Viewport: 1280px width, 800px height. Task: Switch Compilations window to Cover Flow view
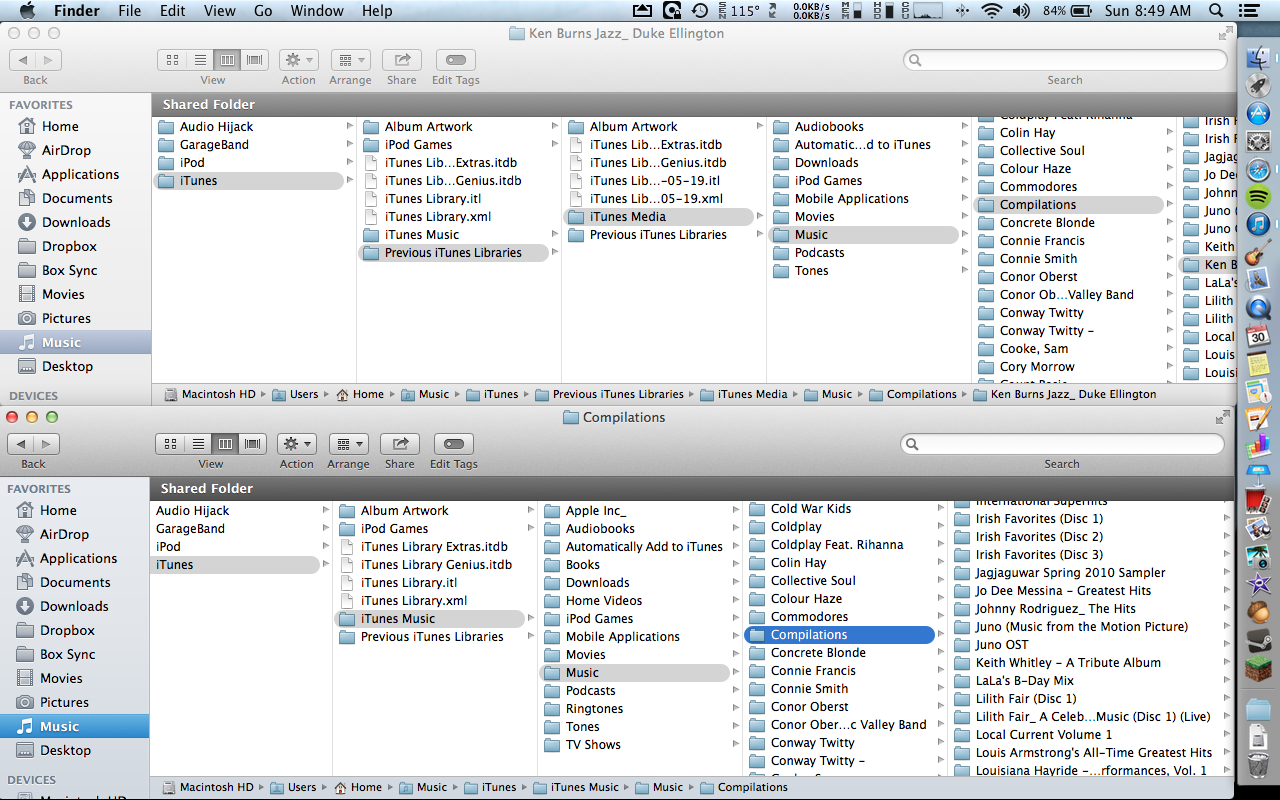click(252, 444)
